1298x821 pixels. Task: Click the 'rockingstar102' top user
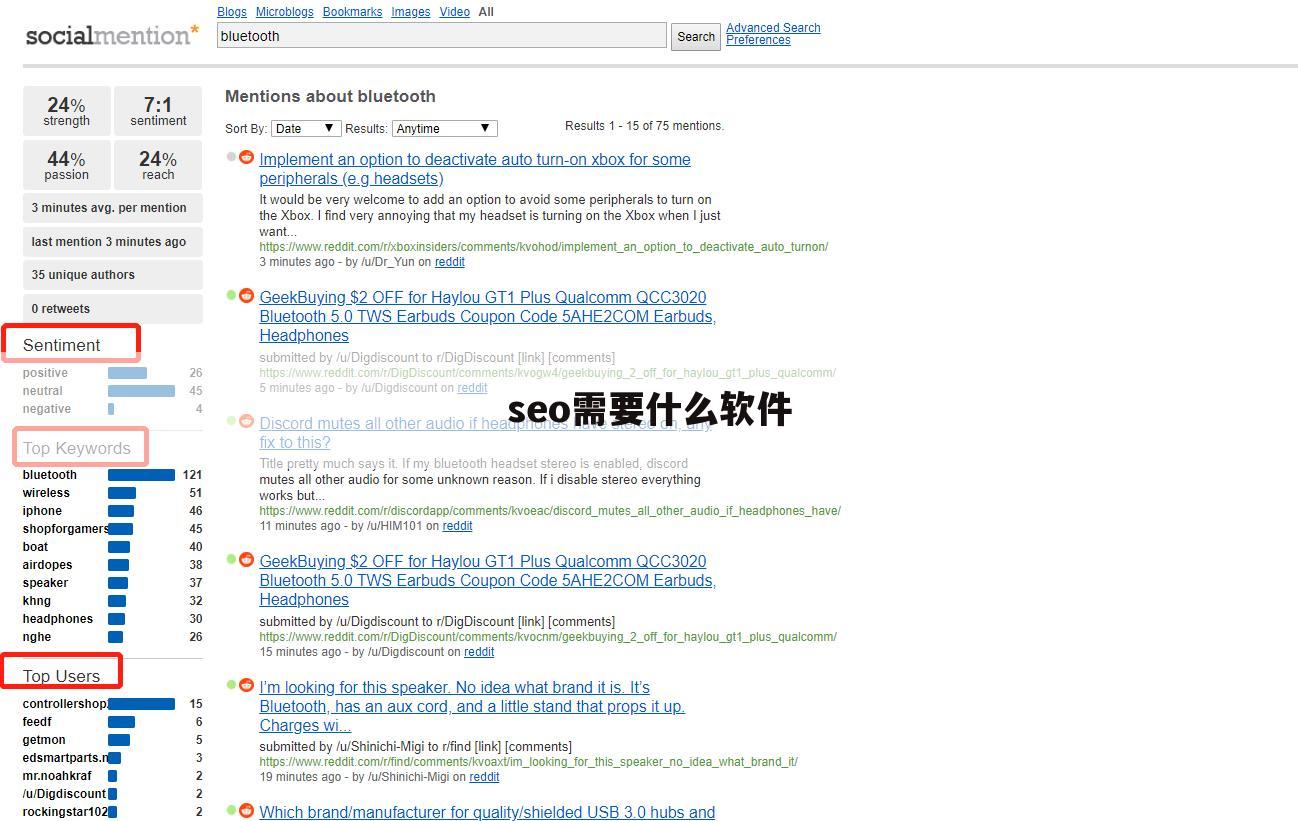click(x=65, y=812)
